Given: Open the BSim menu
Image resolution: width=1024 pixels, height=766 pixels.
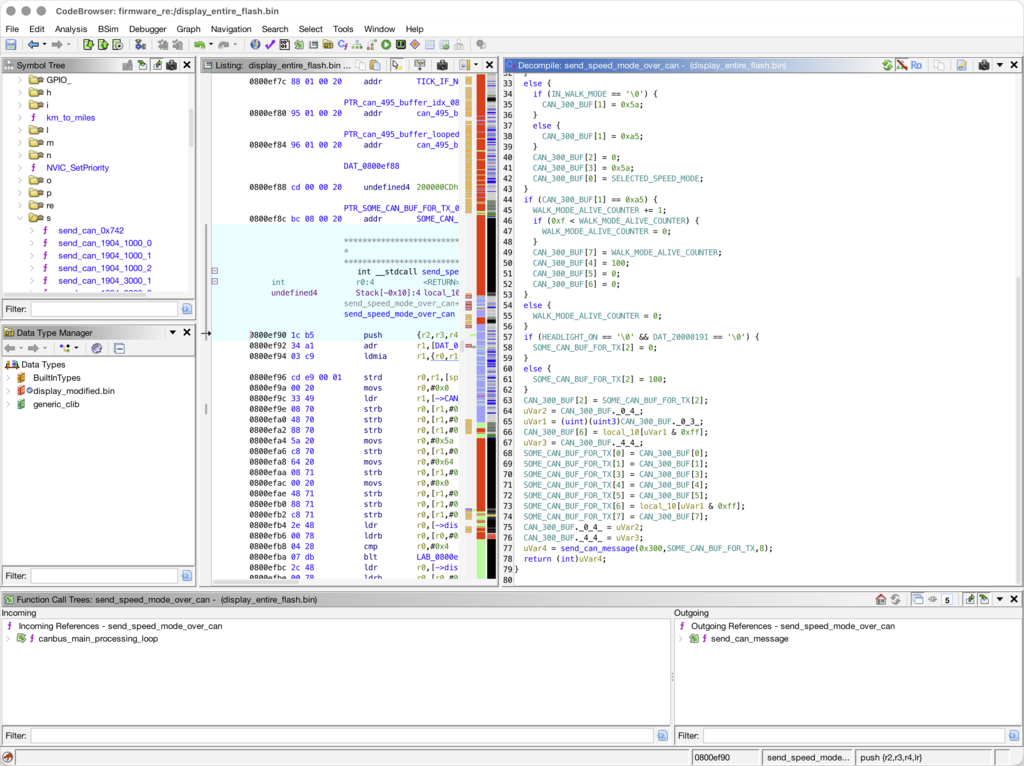Looking at the screenshot, I should tap(108, 29).
